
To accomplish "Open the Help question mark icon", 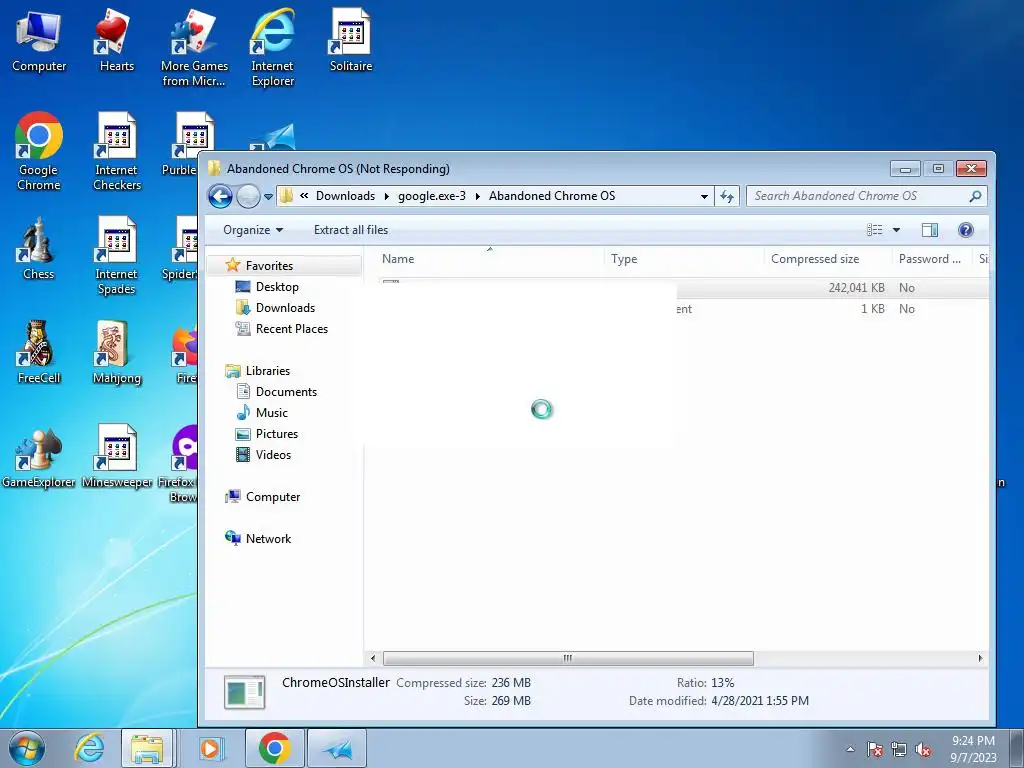I will tap(965, 230).
